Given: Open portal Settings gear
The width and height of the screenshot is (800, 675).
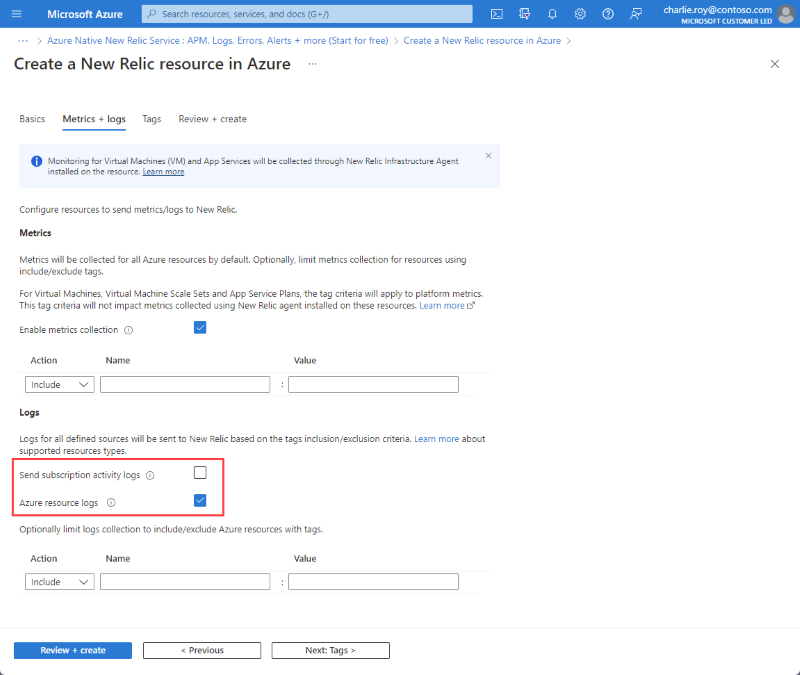Looking at the screenshot, I should (x=580, y=14).
